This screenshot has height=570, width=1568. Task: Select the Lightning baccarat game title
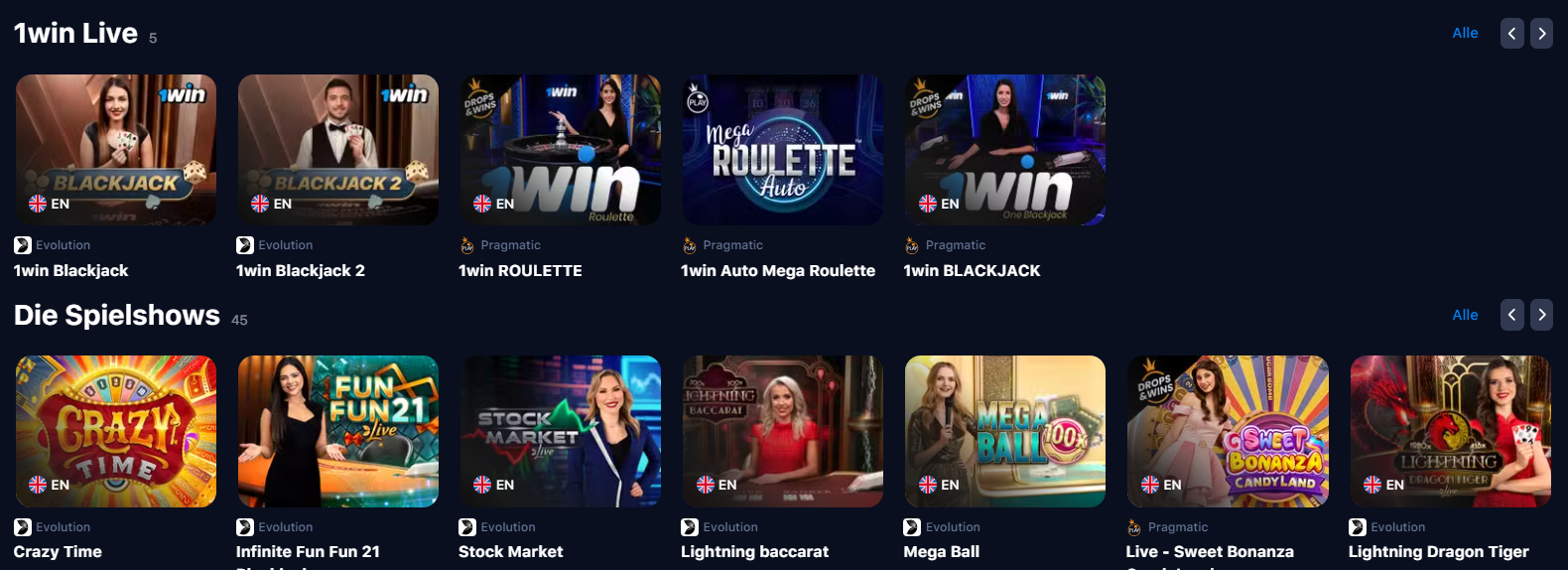pos(754,551)
